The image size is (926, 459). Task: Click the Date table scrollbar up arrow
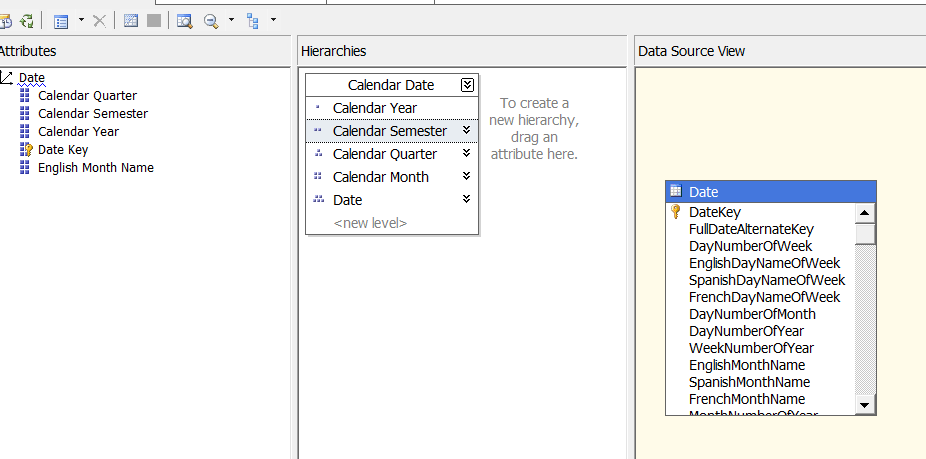click(865, 213)
